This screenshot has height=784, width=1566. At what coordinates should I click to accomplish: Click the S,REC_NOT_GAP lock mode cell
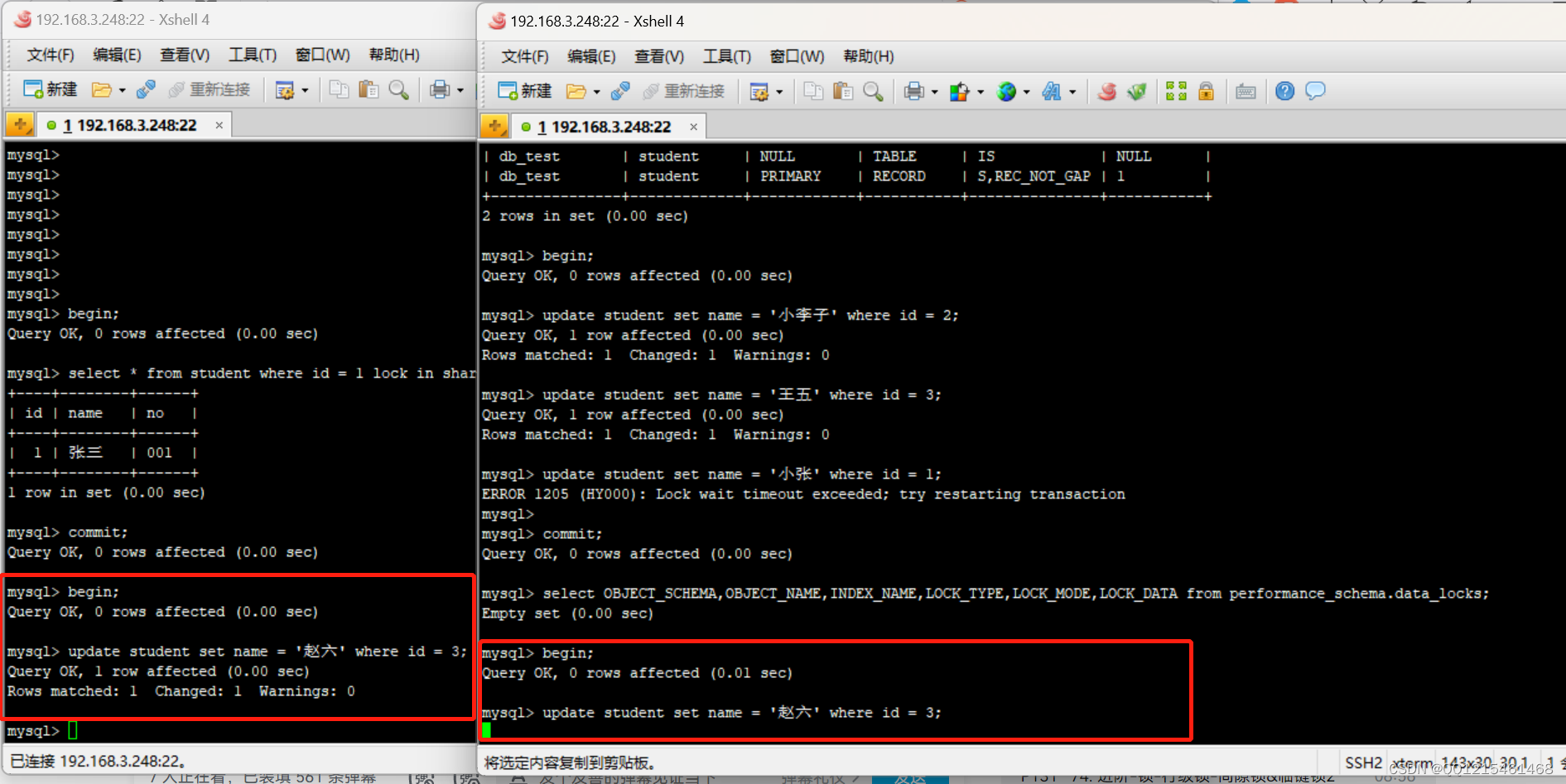click(x=1034, y=176)
